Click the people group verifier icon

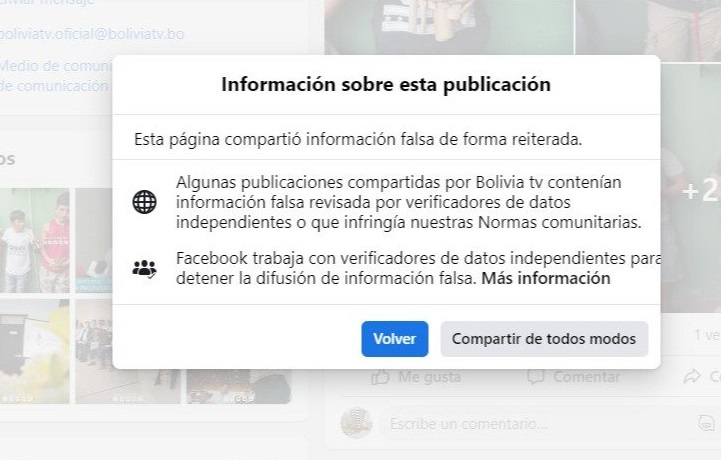coord(144,268)
